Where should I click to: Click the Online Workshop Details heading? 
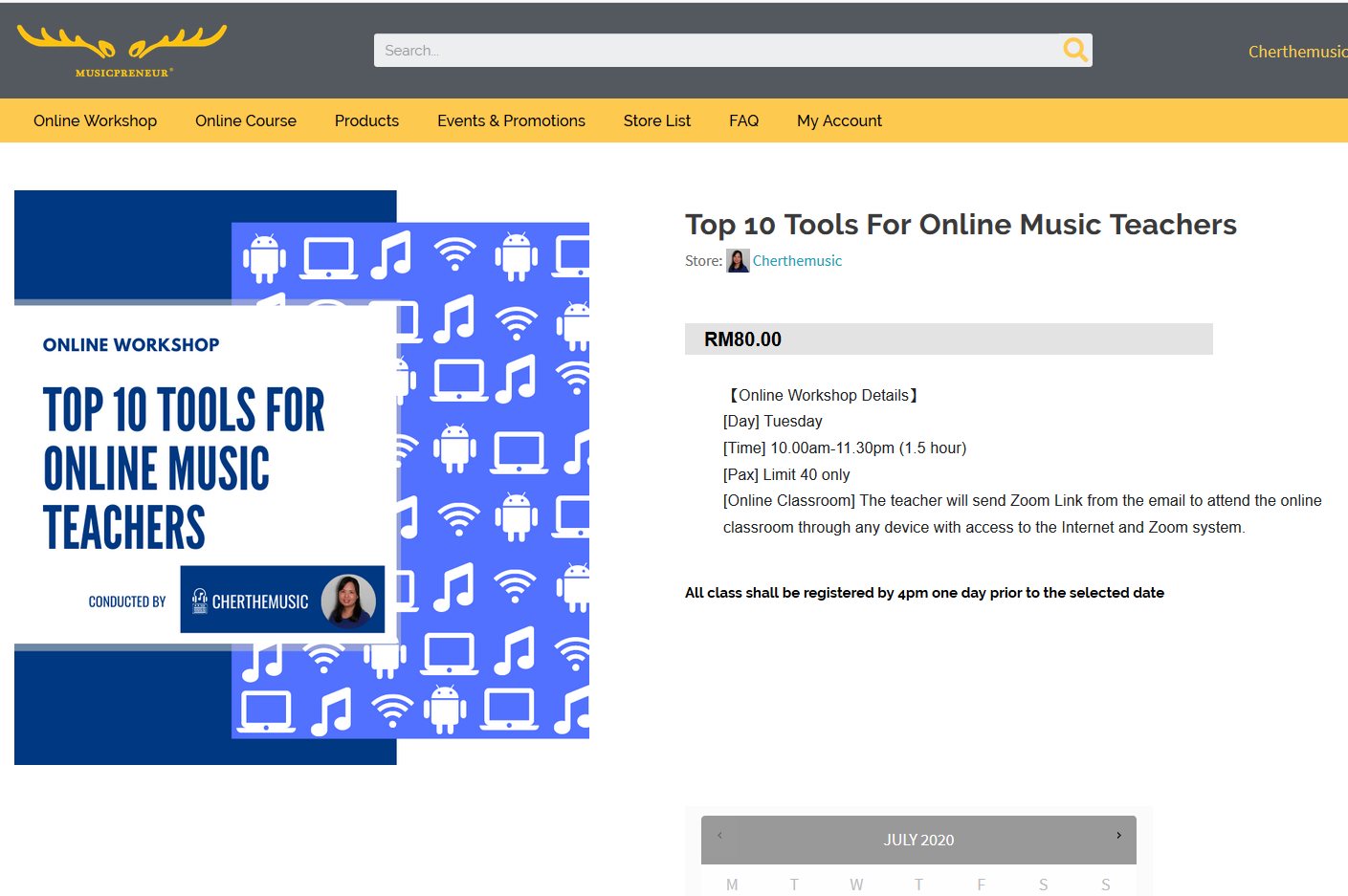(824, 395)
